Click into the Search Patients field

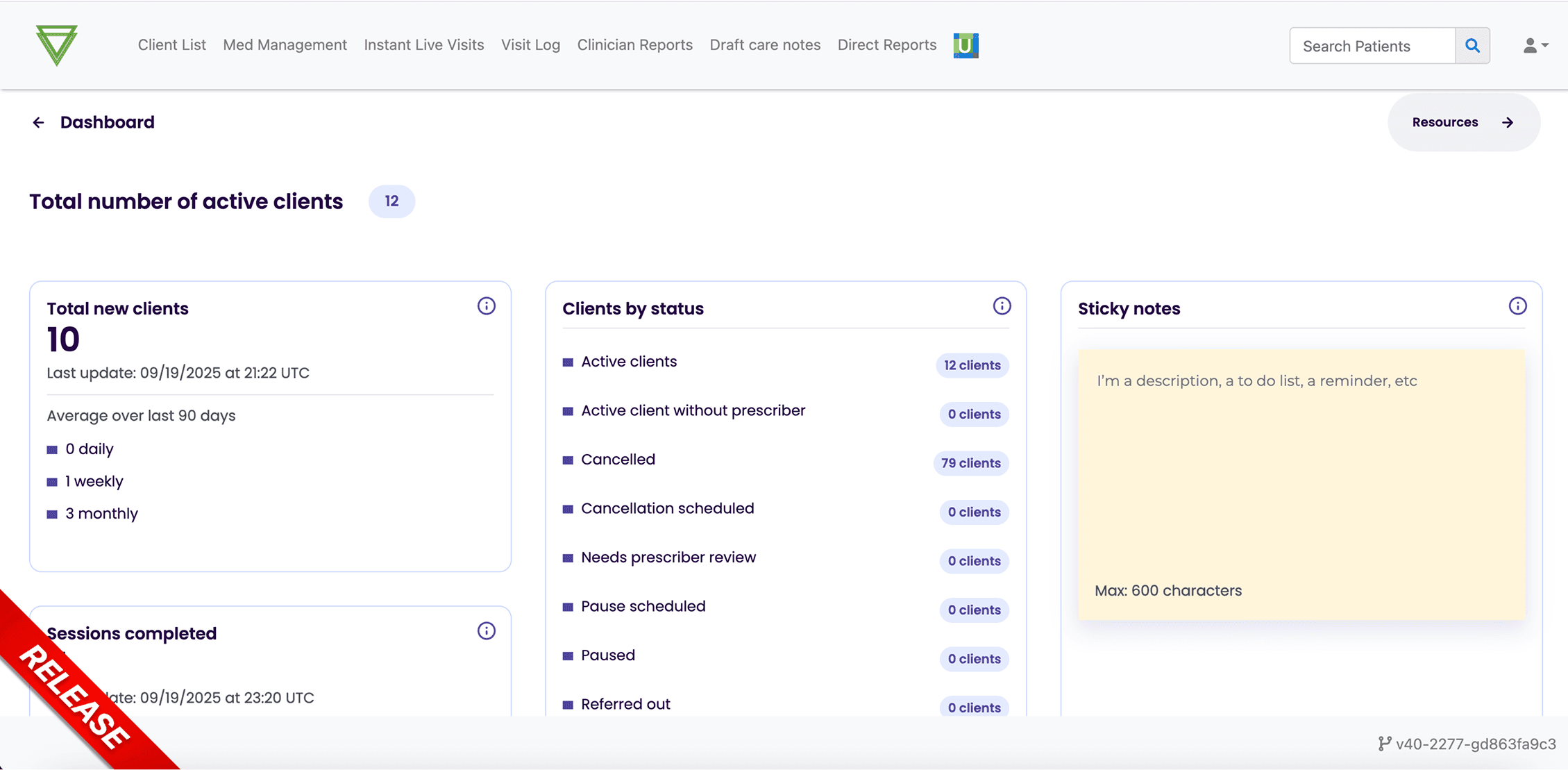(x=1372, y=46)
